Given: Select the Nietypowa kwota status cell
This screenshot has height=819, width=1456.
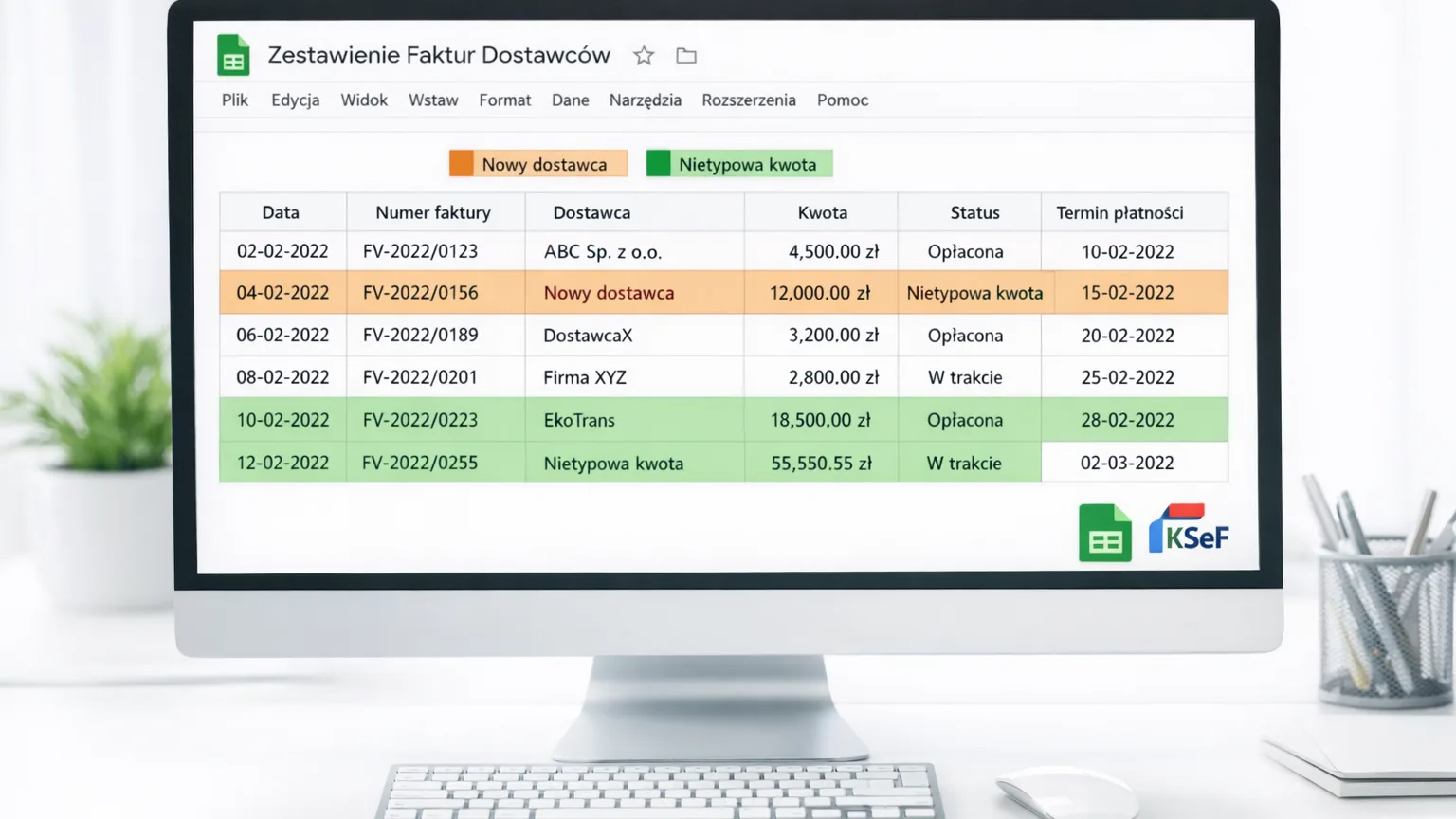Looking at the screenshot, I should (x=974, y=293).
